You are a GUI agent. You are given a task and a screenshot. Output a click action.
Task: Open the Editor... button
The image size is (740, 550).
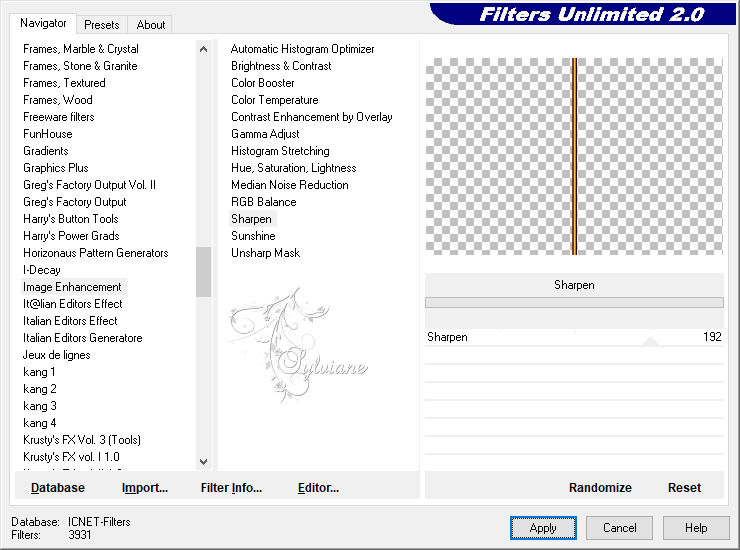click(x=319, y=487)
